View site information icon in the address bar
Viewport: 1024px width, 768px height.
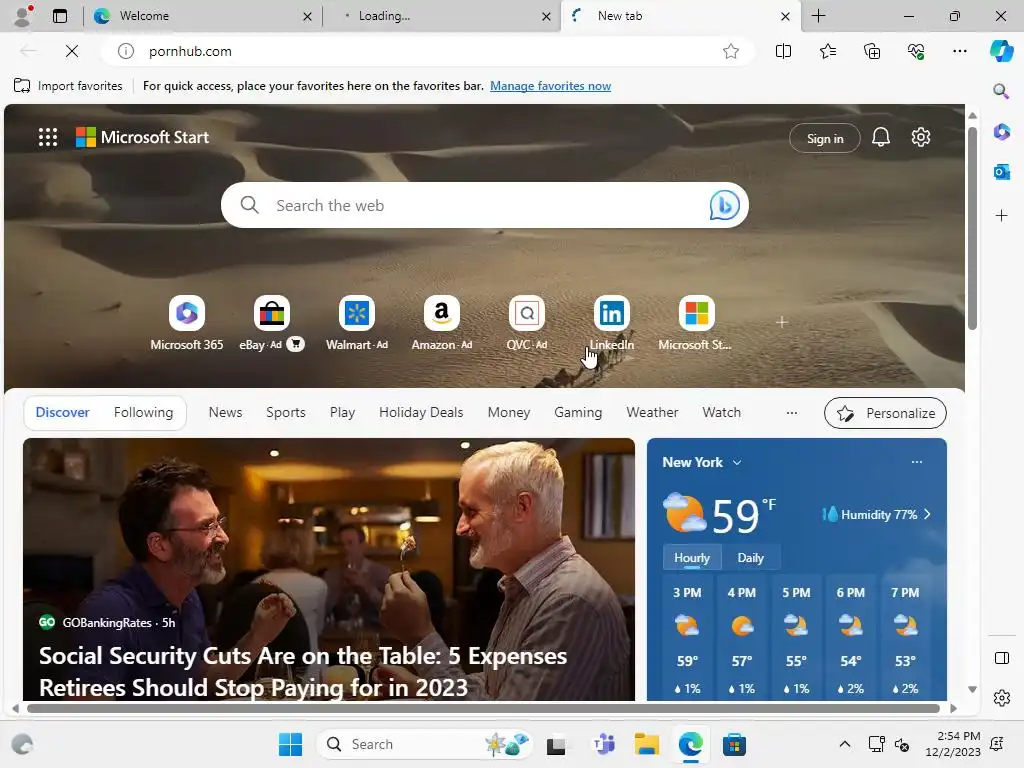[x=125, y=51]
